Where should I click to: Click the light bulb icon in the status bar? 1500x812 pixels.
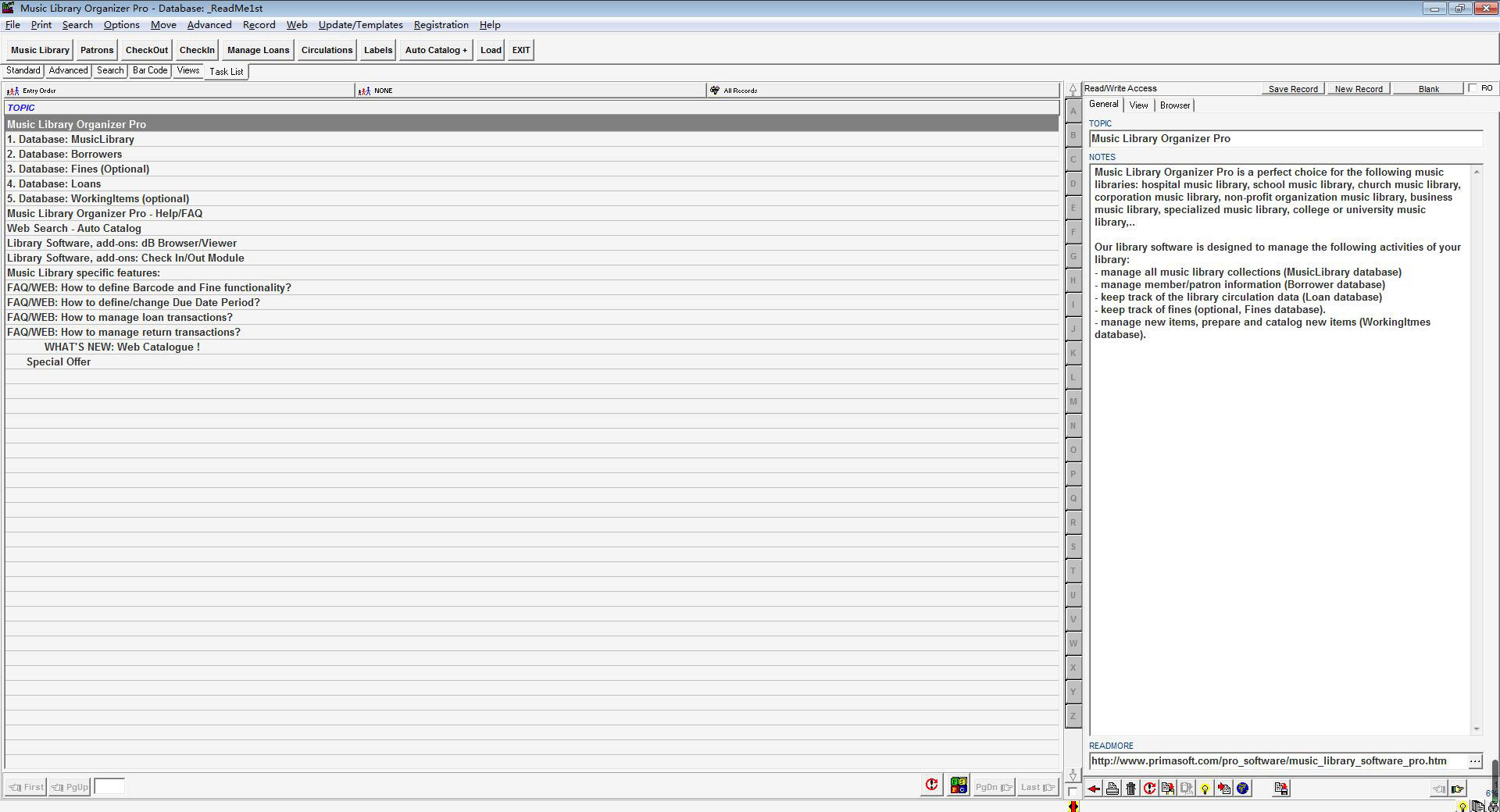(x=1462, y=807)
